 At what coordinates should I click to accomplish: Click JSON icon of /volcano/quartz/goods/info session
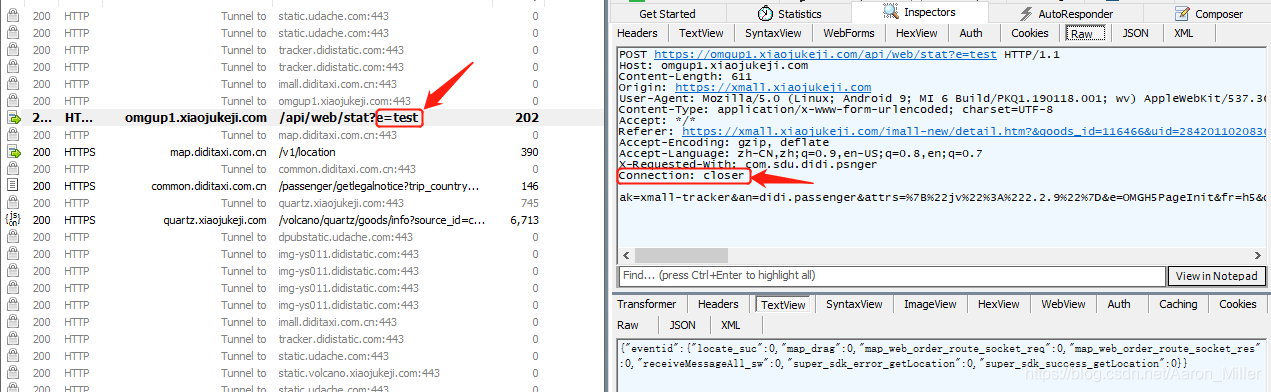click(x=13, y=220)
